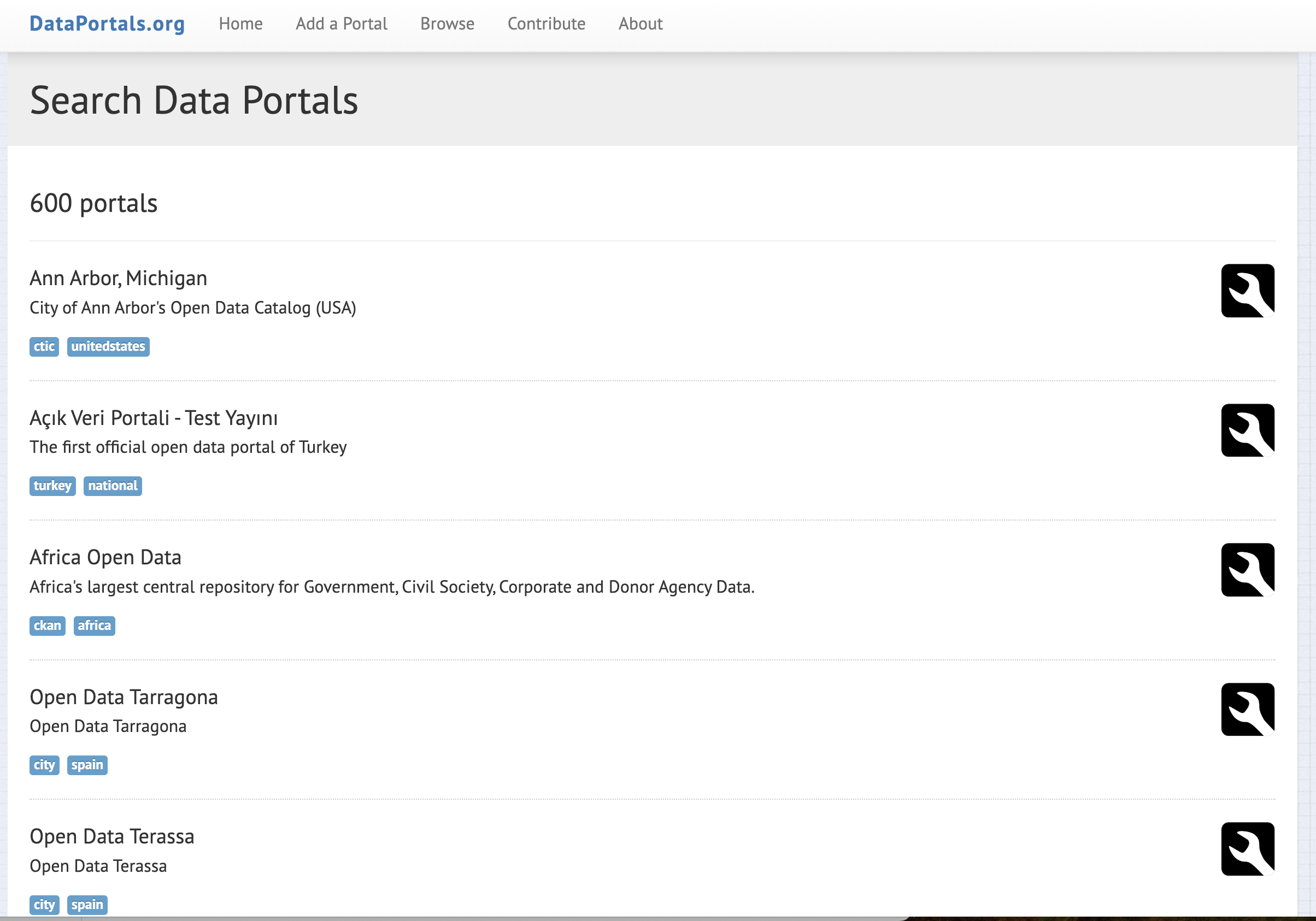Click the wrench icon for Open Data Terassa
The image size is (1316, 921).
[x=1247, y=849]
